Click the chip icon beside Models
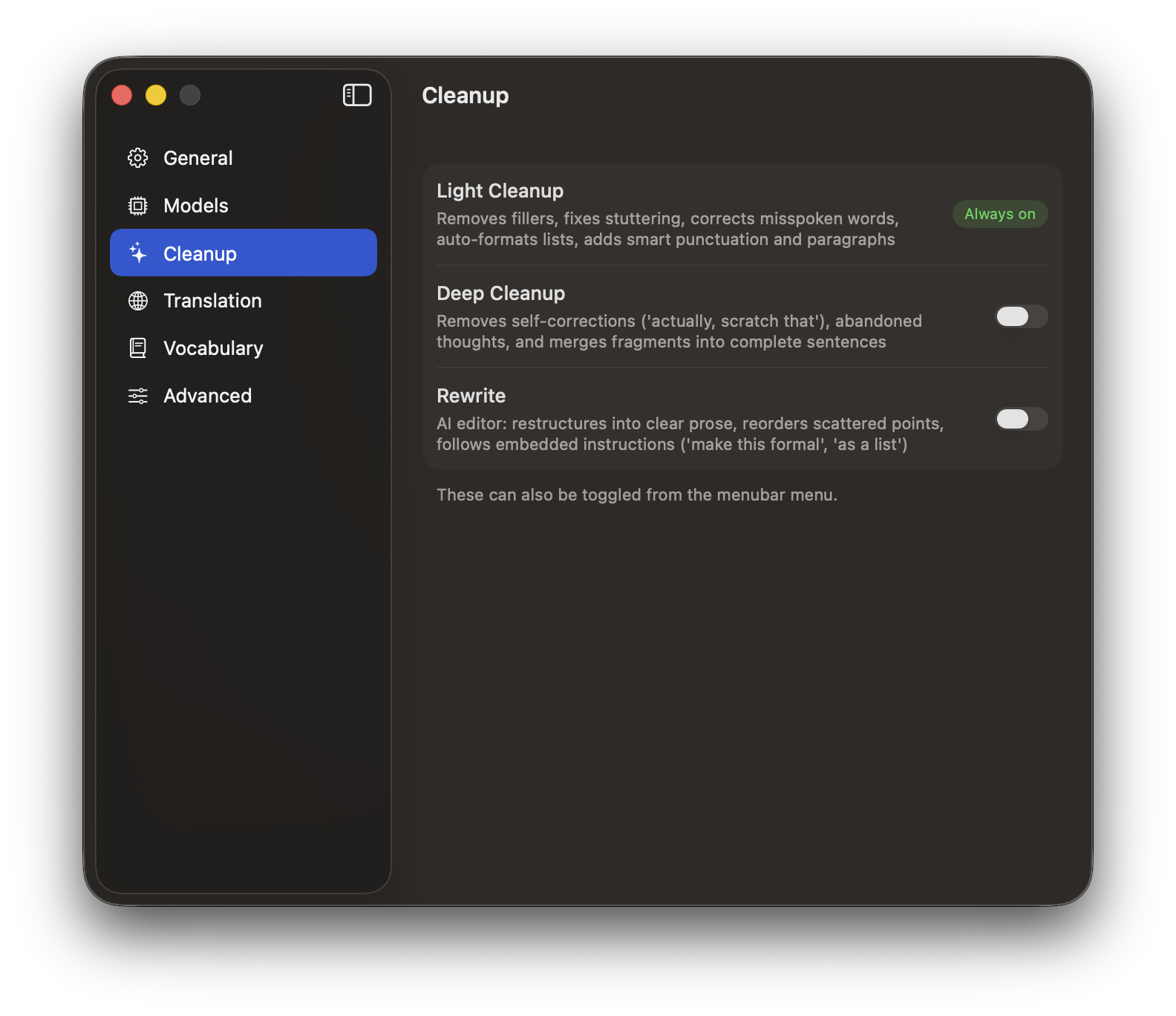Image resolution: width=1176 pixels, height=1016 pixels. (138, 206)
